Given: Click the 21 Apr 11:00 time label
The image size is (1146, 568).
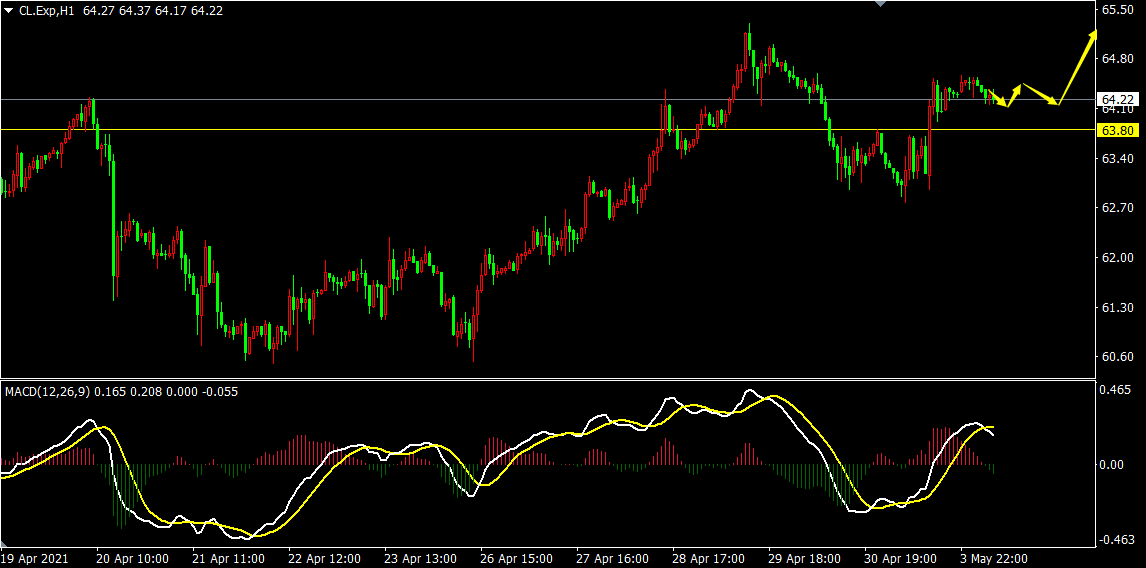Looking at the screenshot, I should click(227, 558).
